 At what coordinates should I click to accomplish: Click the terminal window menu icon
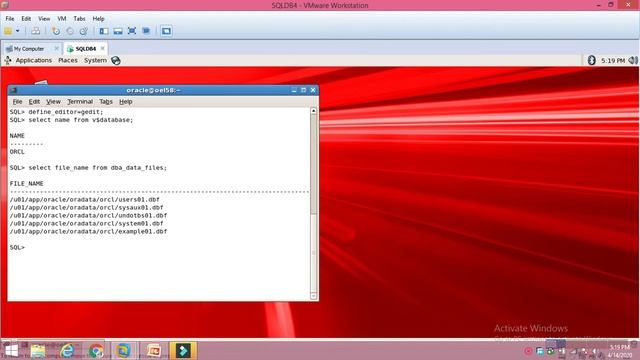tap(13, 90)
